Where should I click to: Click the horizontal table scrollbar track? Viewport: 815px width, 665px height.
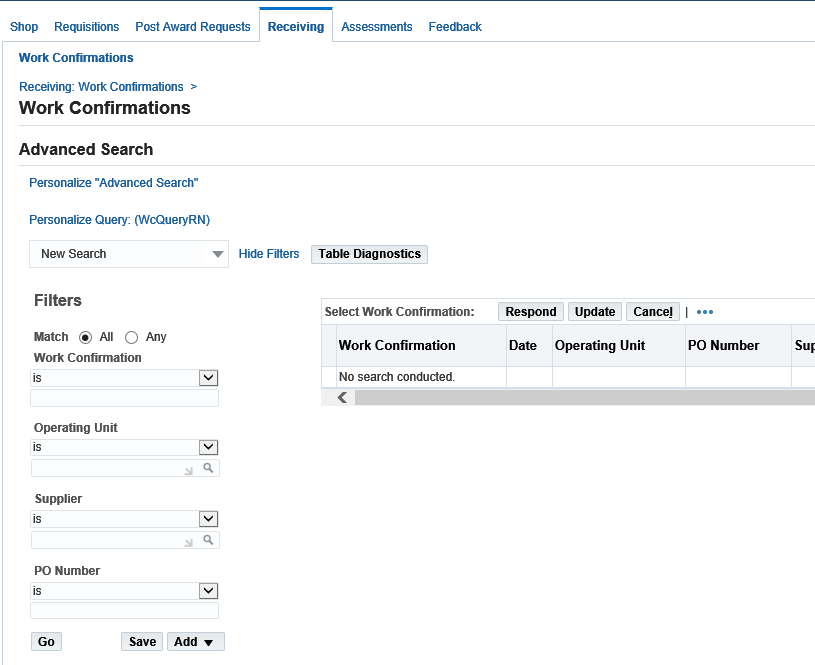click(x=585, y=398)
